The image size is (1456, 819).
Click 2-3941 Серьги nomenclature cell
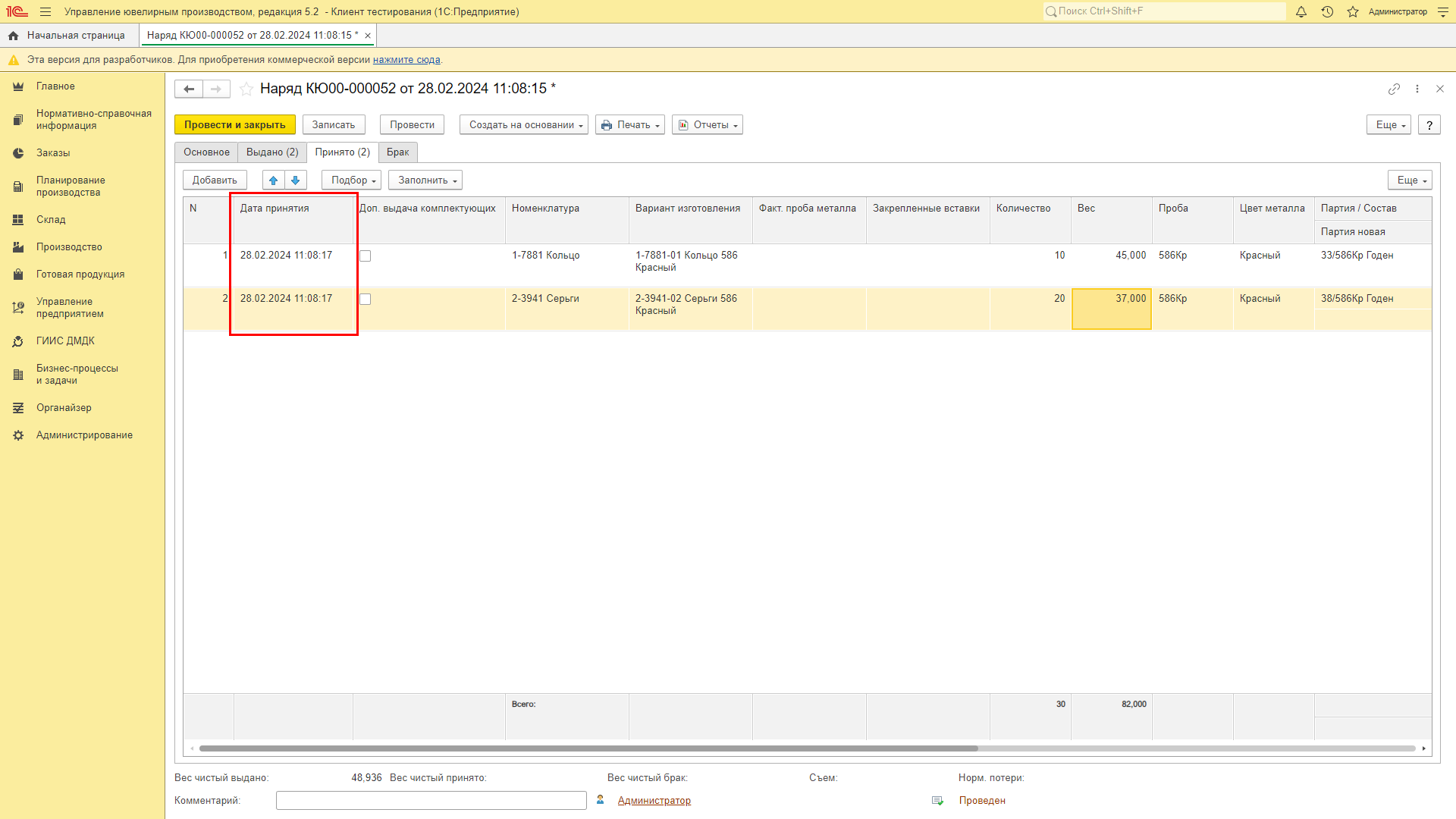[x=567, y=309]
